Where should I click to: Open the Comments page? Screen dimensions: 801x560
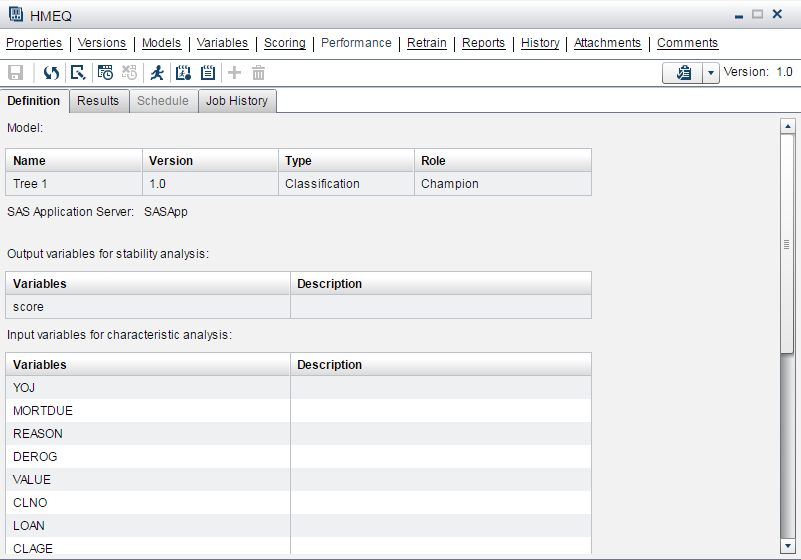687,43
